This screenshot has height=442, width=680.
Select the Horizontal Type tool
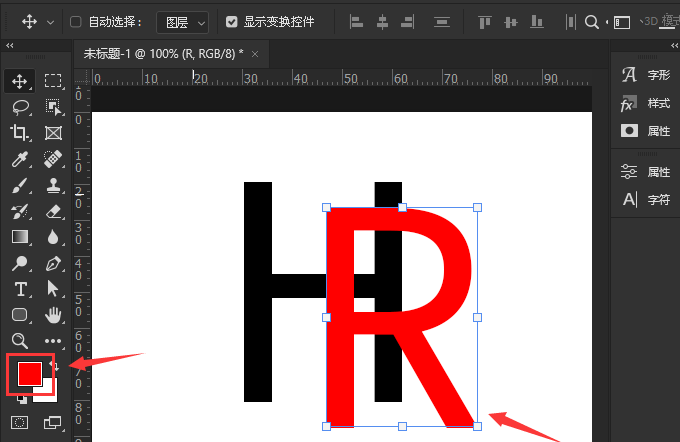coord(20,289)
